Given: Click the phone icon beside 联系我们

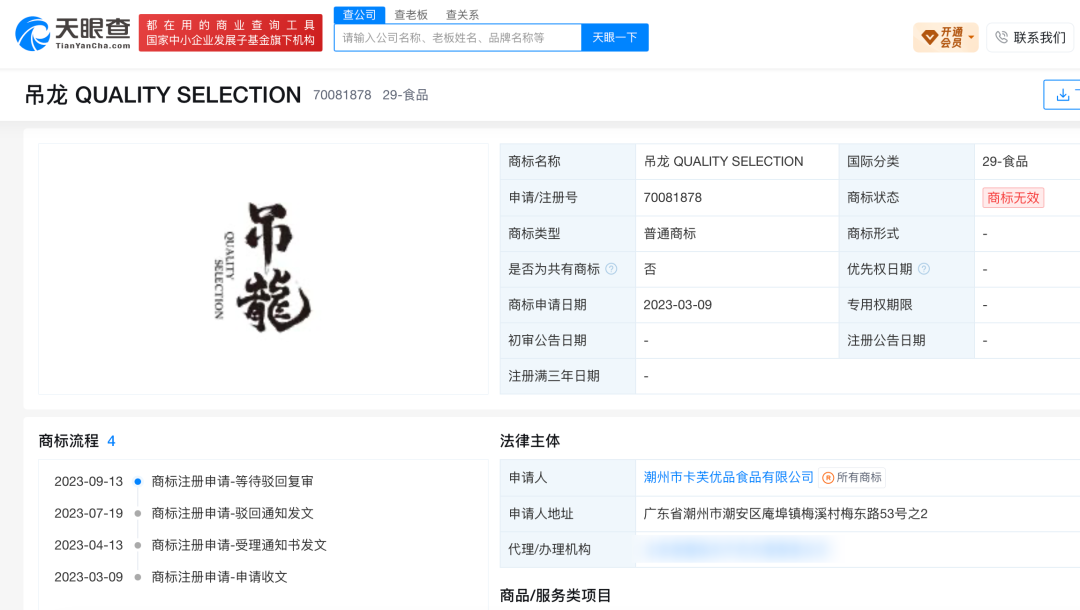Looking at the screenshot, I should (1001, 37).
